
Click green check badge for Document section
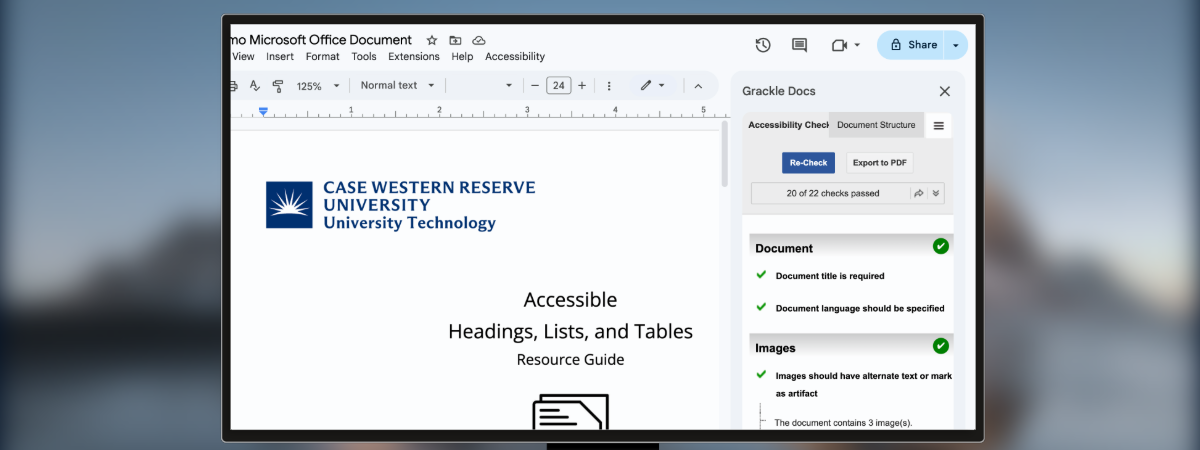pos(940,246)
